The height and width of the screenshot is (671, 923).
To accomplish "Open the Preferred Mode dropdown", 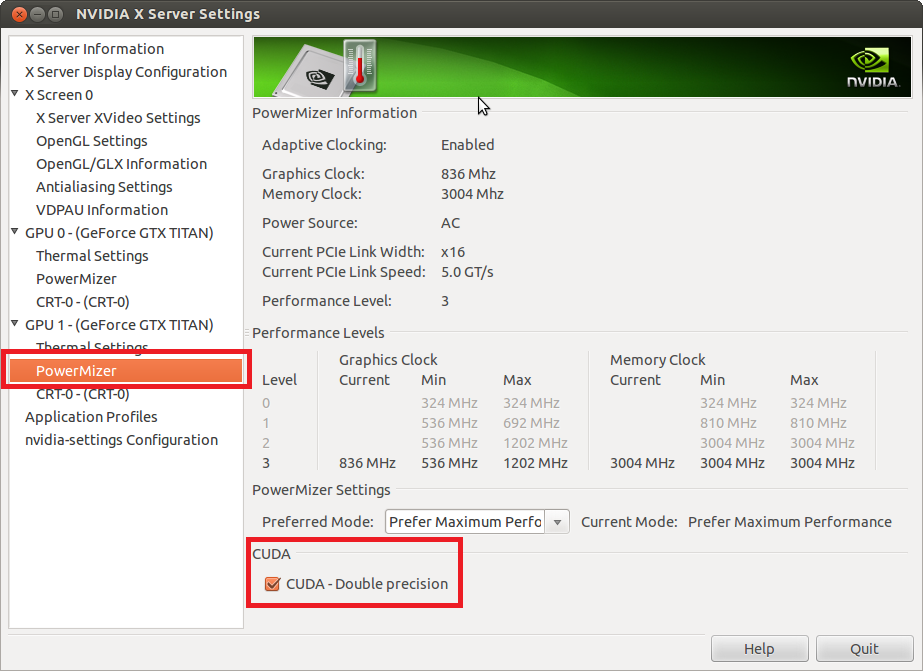I will (x=477, y=521).
